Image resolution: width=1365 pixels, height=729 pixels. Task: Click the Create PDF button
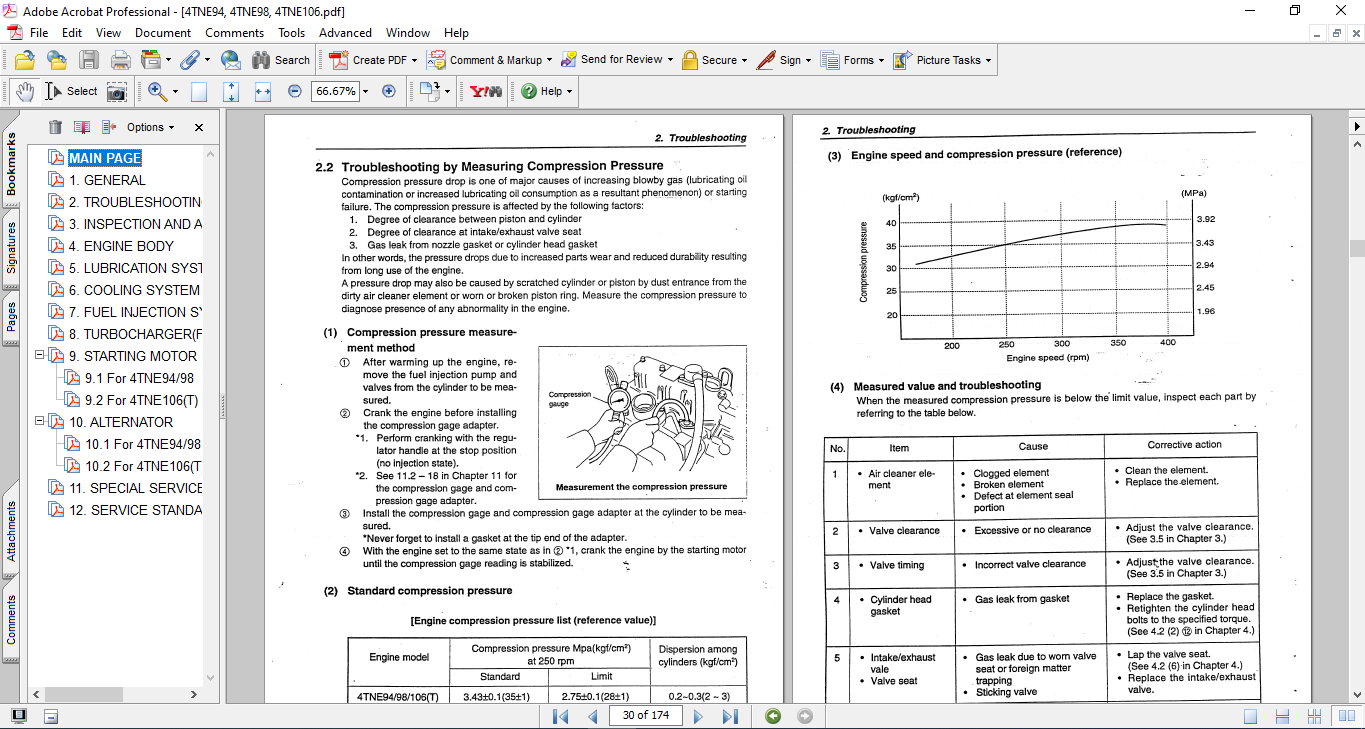(x=370, y=60)
